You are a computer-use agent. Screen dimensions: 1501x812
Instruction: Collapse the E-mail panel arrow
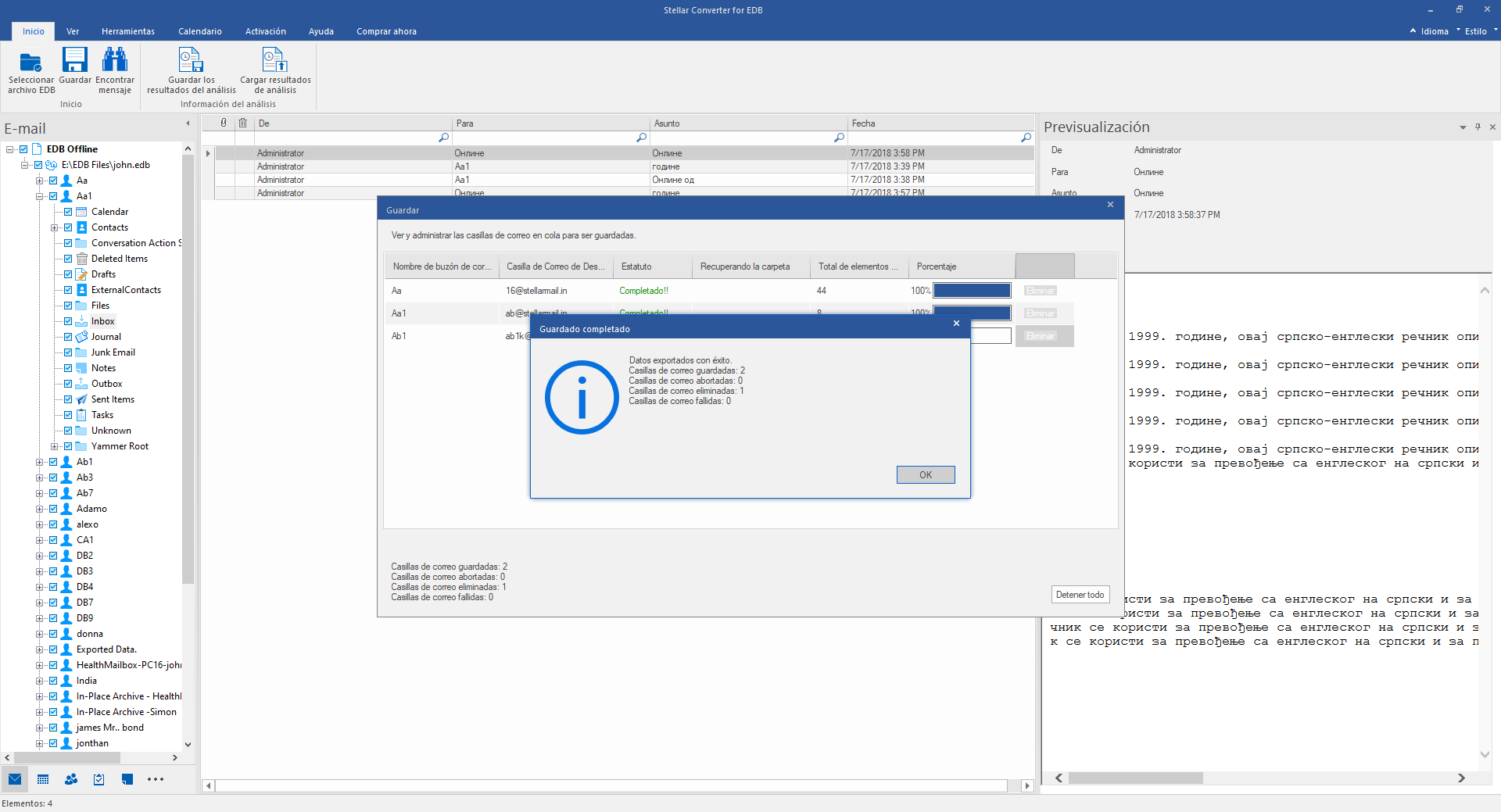click(188, 123)
